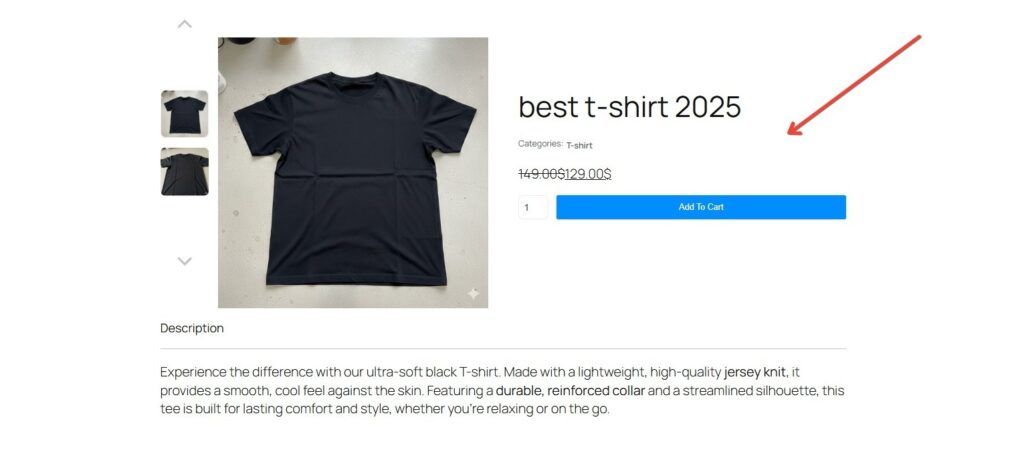Click the bold durable, reinforced collar text
Image resolution: width=1024 pixels, height=452 pixels.
pyautogui.click(x=570, y=391)
